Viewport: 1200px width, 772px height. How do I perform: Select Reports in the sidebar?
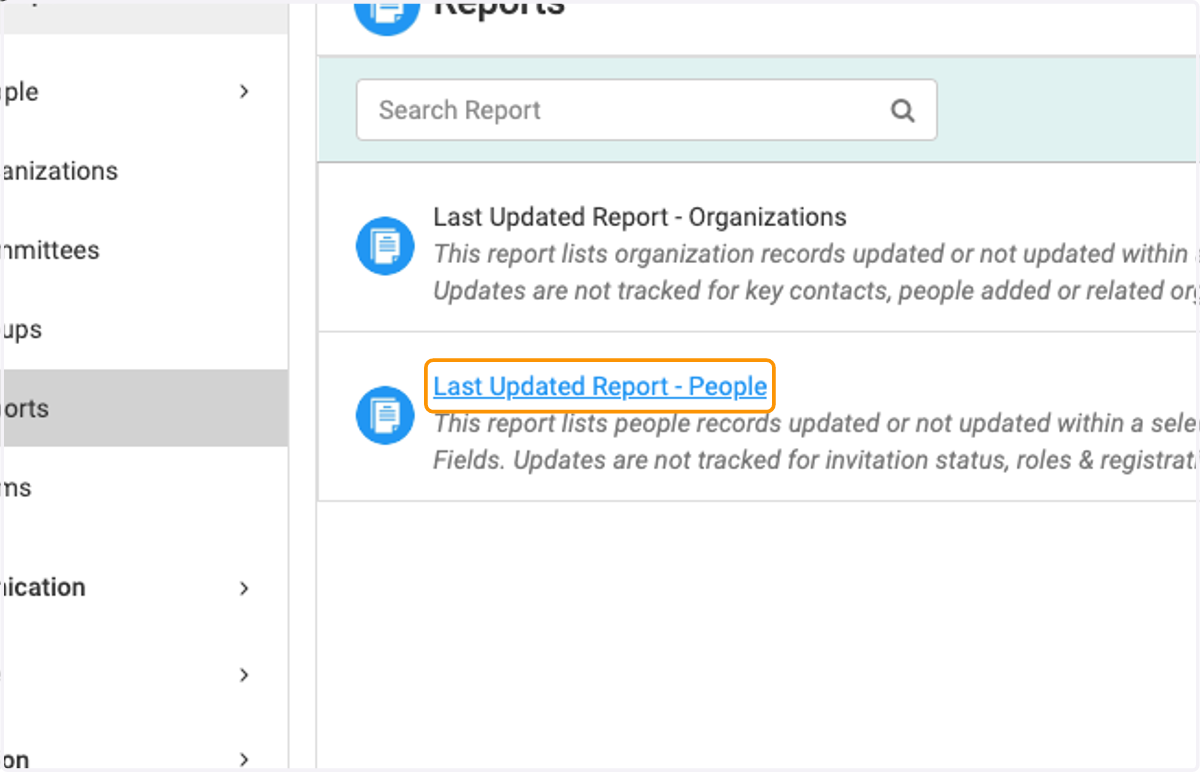pos(144,408)
